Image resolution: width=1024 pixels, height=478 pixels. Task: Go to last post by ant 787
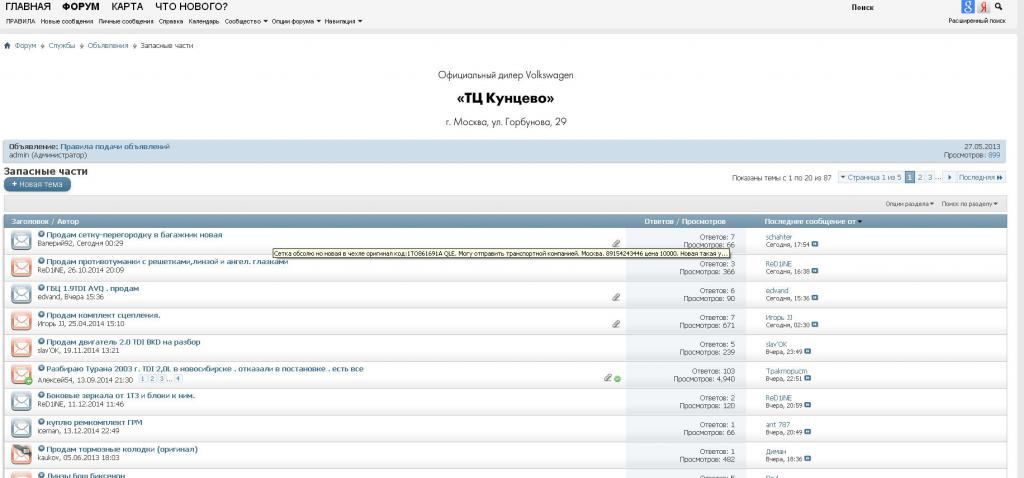pos(808,432)
